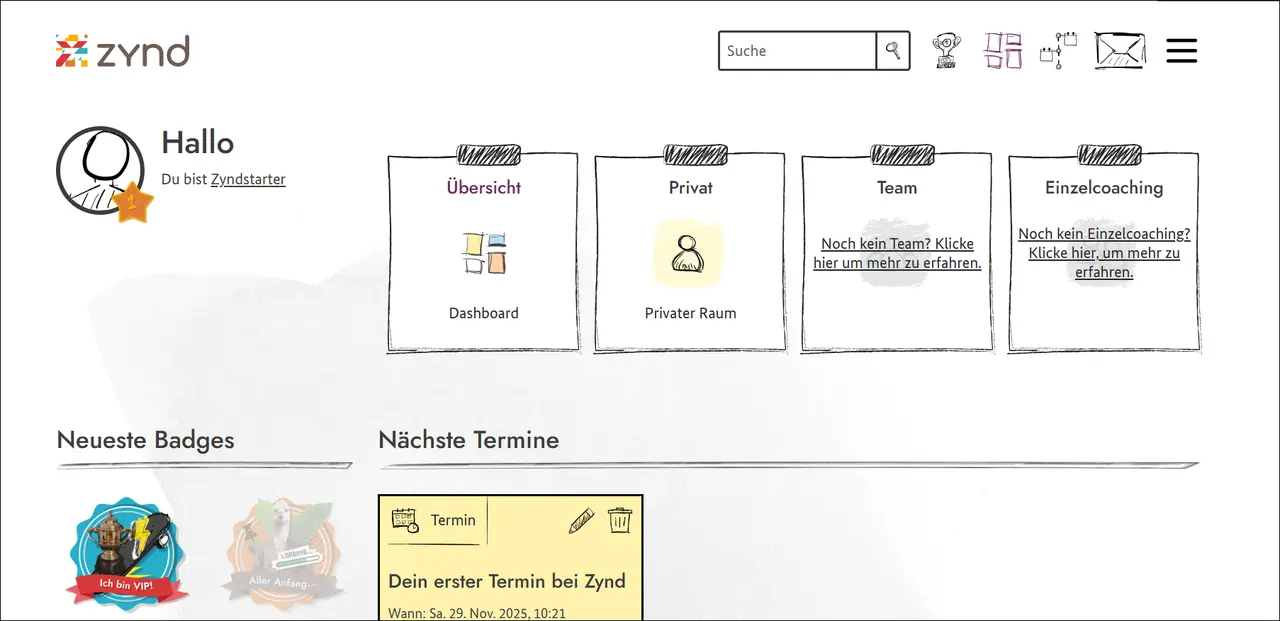Image resolution: width=1280 pixels, height=621 pixels.
Task: Open 'Dein erster Termin bei Zynd'
Action: [x=507, y=581]
